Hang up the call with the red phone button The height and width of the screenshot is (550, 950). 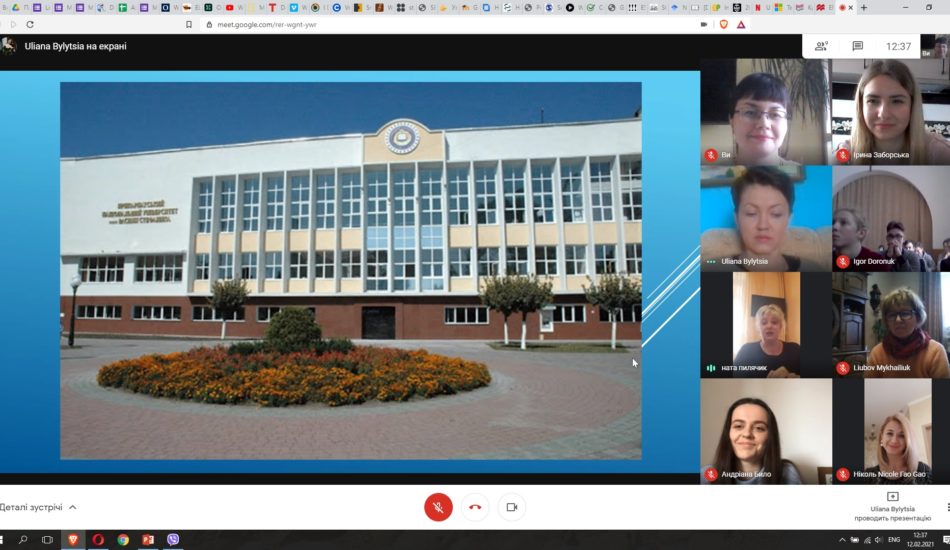pos(475,507)
